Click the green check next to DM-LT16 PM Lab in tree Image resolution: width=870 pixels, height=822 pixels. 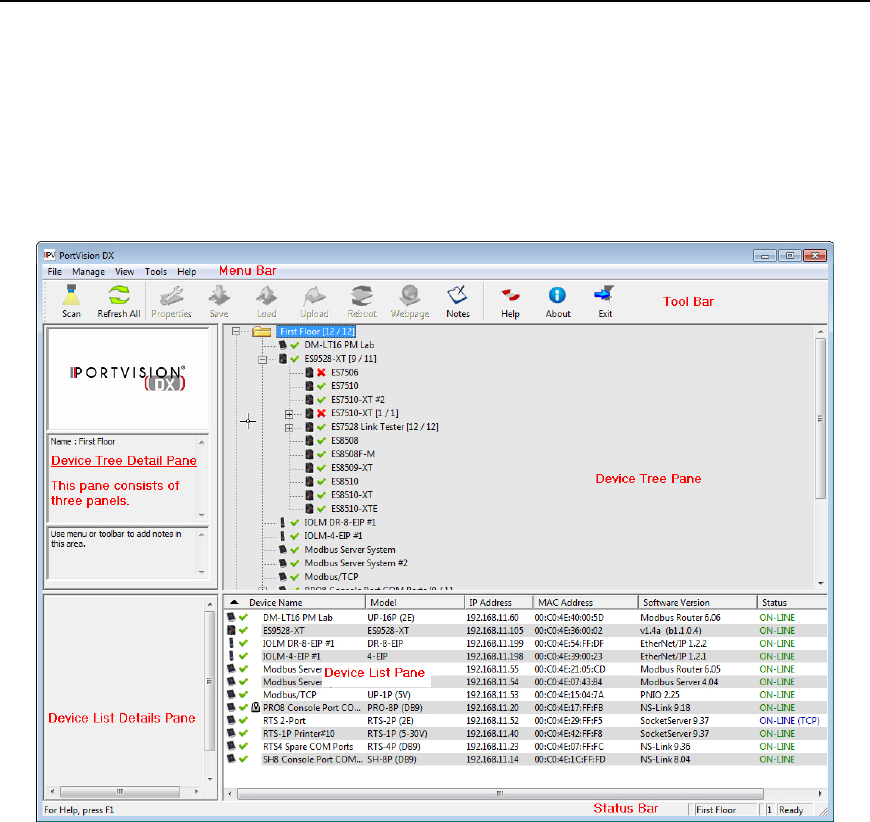295,345
